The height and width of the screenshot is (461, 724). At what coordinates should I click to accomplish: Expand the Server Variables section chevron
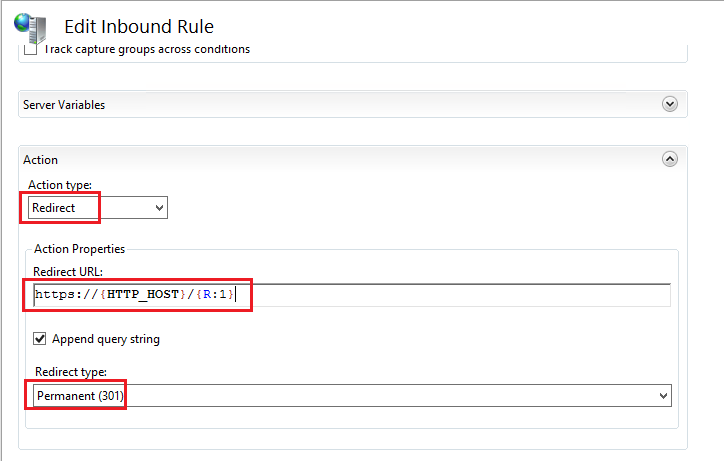(670, 104)
